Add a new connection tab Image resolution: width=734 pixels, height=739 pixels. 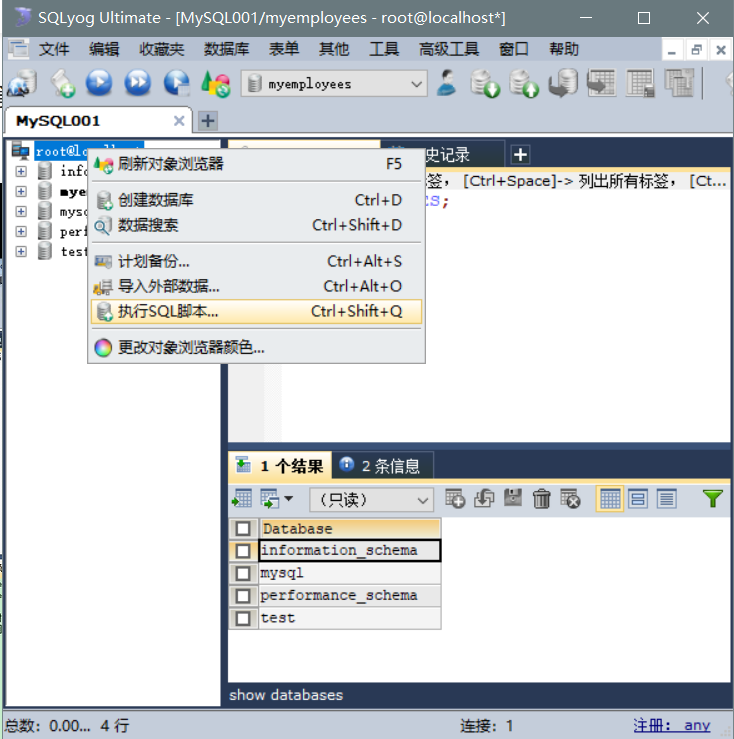208,121
